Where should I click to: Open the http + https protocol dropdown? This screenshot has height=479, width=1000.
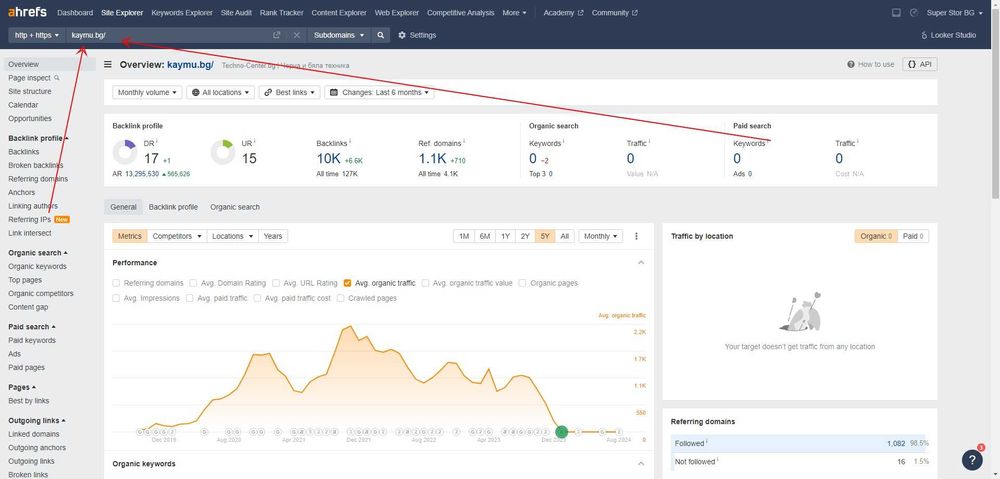pyautogui.click(x=36, y=35)
